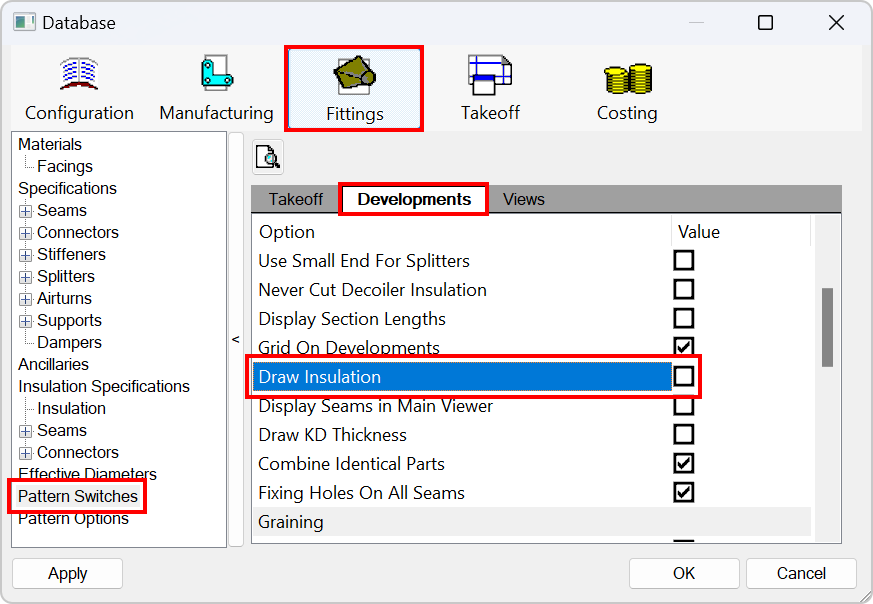
Task: Click the preview magnifier icon above the tabs
Action: (x=267, y=156)
